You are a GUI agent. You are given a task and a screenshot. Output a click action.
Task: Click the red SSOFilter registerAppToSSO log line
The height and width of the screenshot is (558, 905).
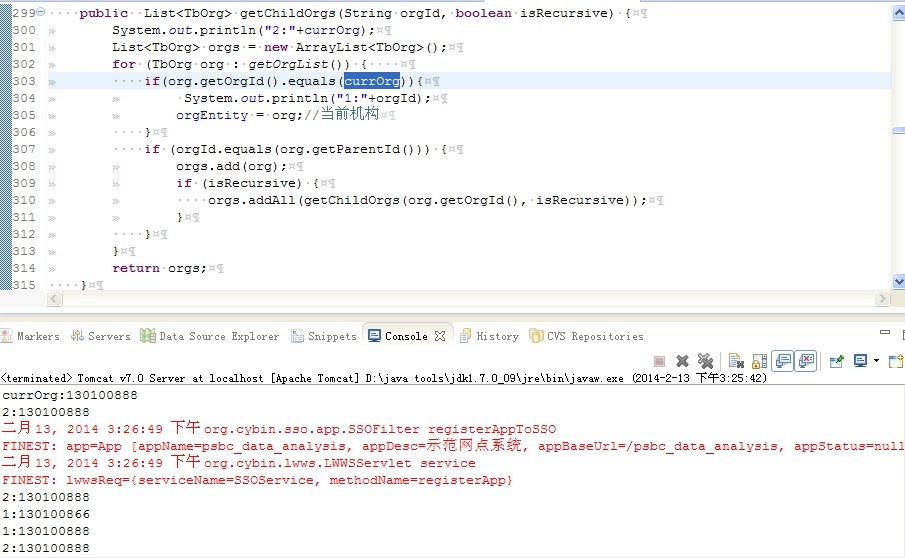tap(279, 429)
